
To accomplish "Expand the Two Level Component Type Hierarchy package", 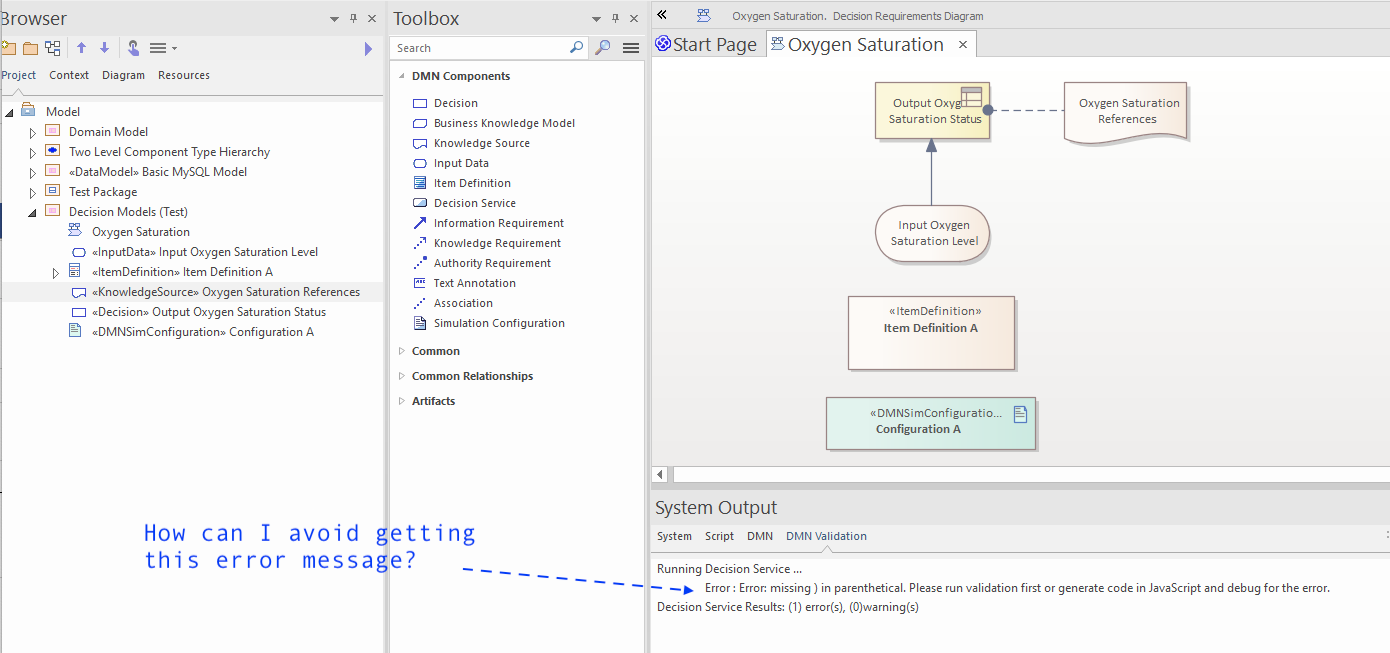I will pos(32,152).
